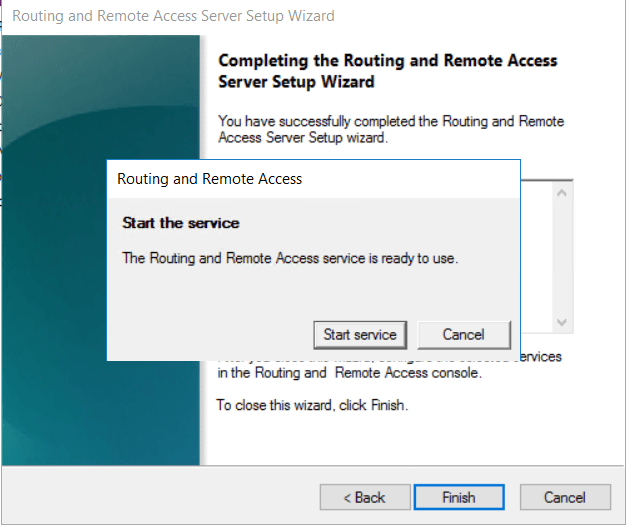This screenshot has width=628, height=529.
Task: Click the Start service button
Action: 360,335
